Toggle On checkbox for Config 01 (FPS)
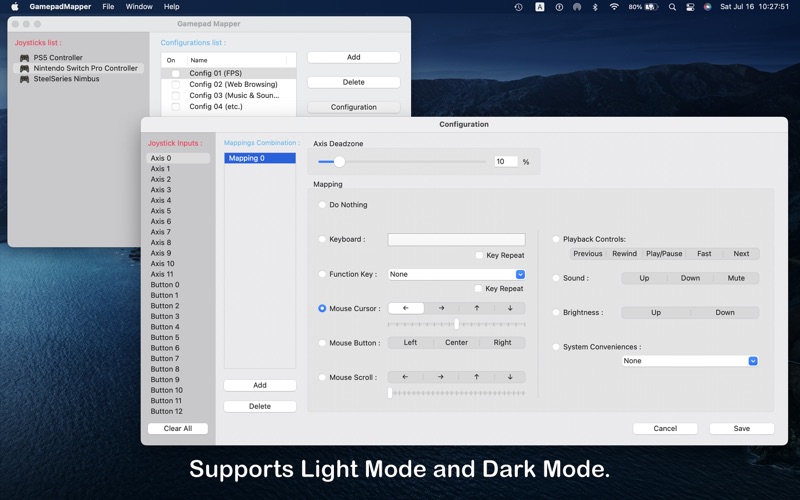 point(176,73)
